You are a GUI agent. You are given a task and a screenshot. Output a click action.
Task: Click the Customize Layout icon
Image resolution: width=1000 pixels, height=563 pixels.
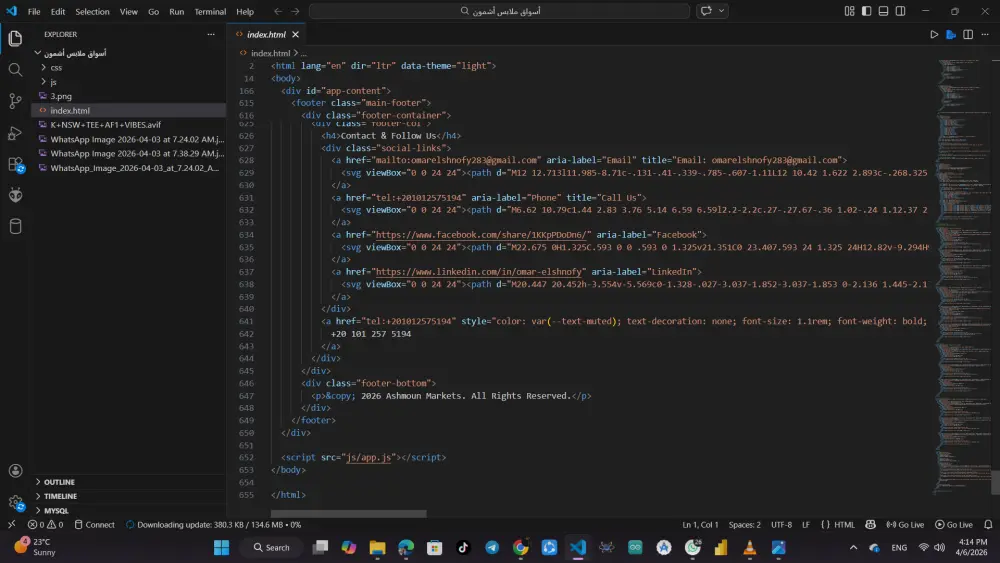[x=849, y=11]
